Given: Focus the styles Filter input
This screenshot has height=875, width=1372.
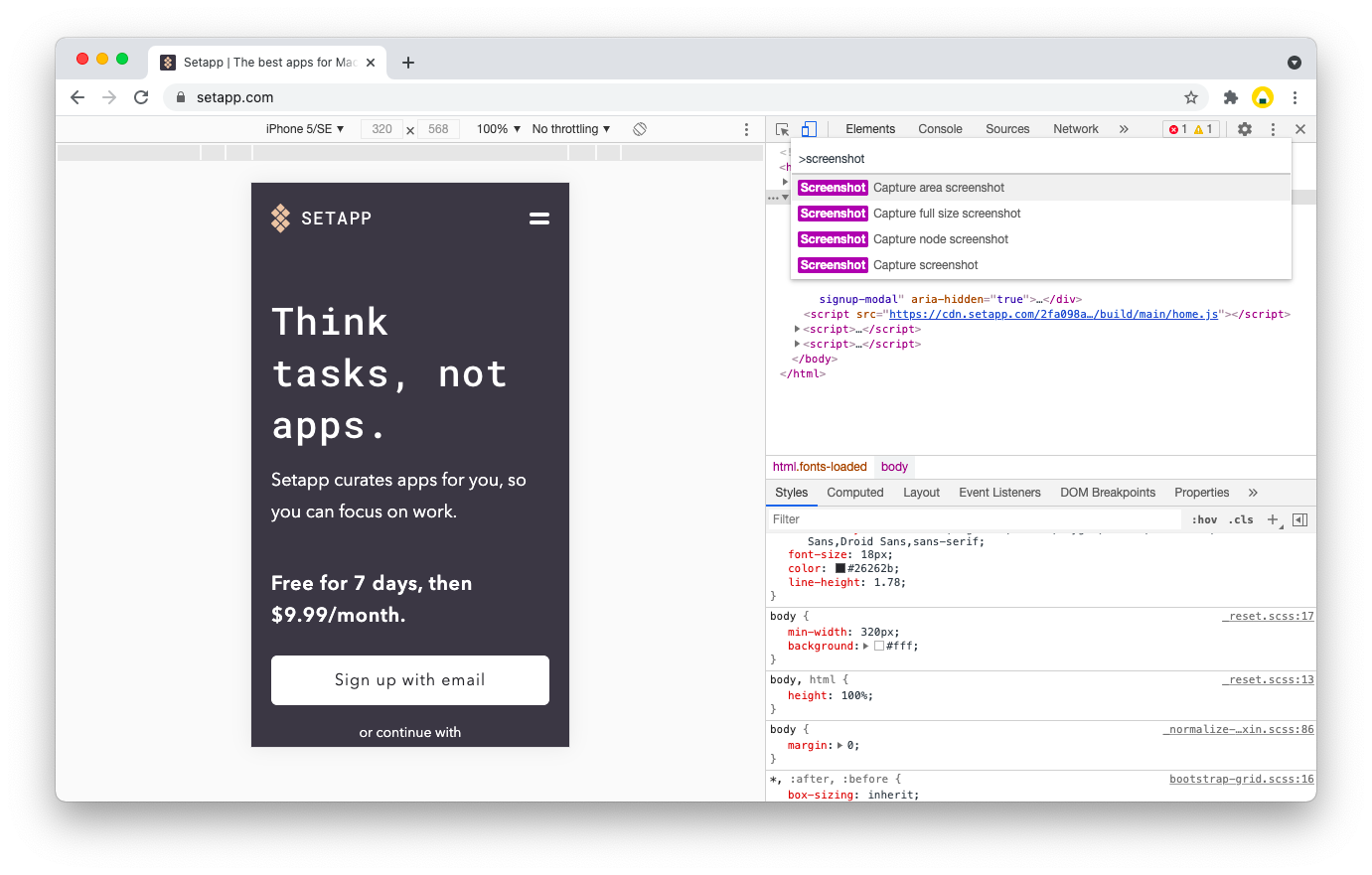Looking at the screenshot, I should tap(974, 519).
